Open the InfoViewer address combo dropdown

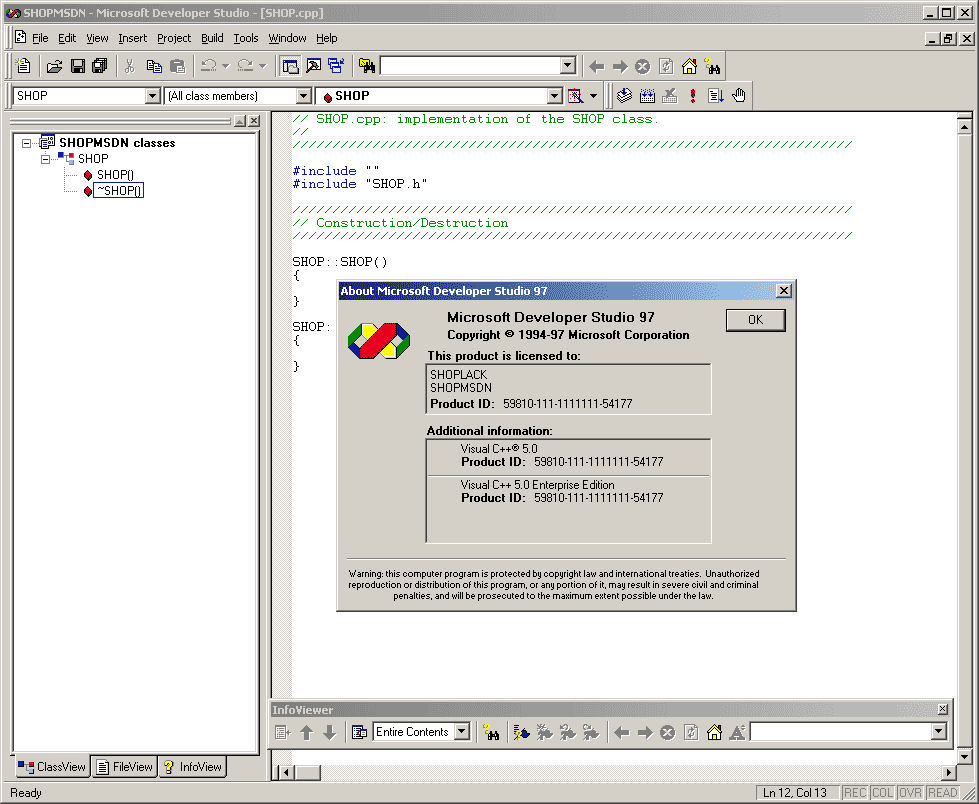click(938, 732)
